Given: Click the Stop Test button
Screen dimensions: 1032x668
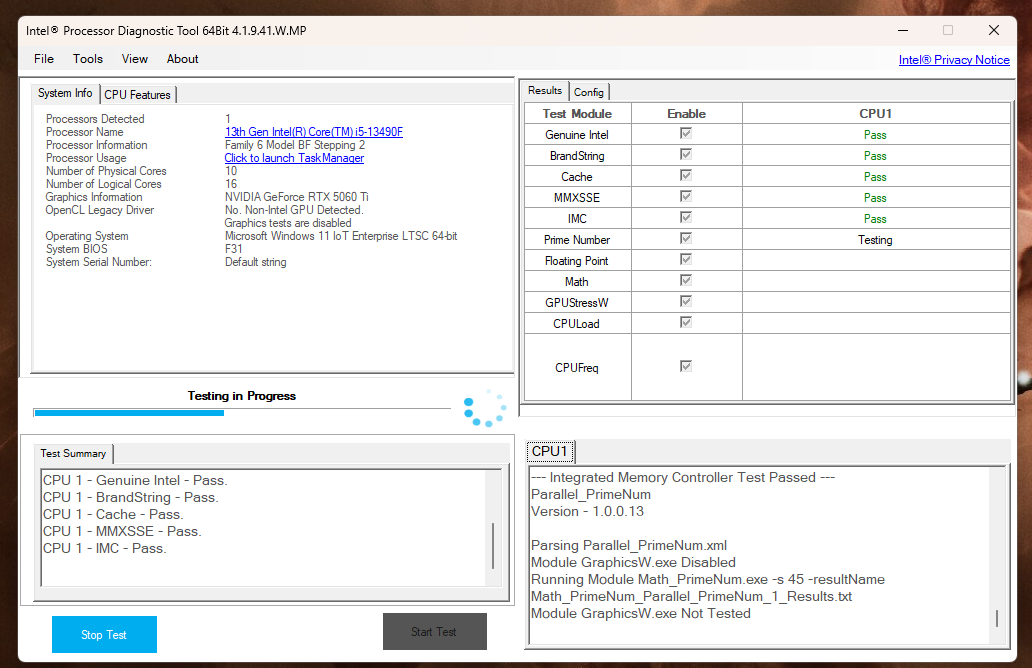Looking at the screenshot, I should point(104,634).
